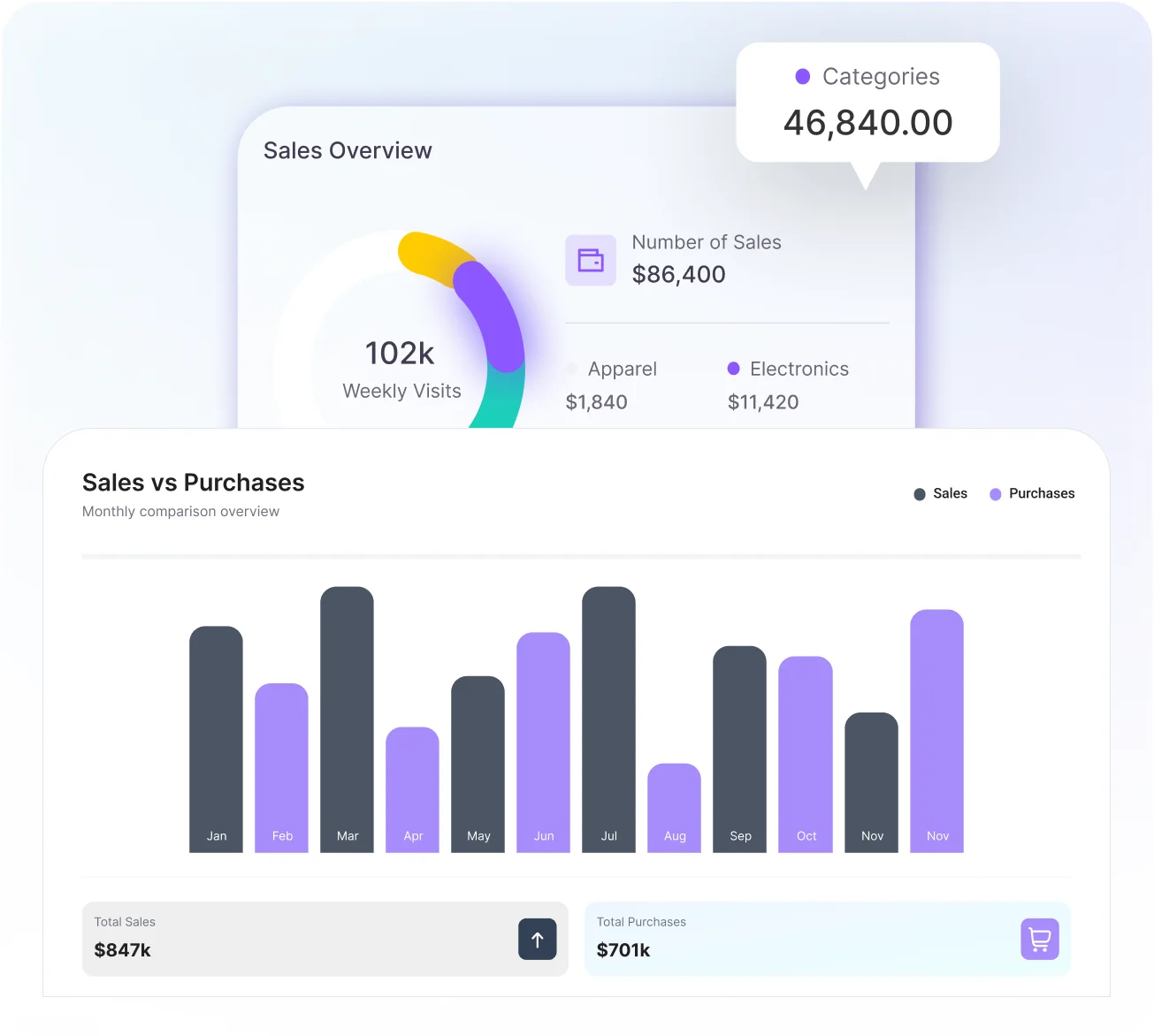
Task: Select the Sales vs Purchases heading
Action: click(193, 483)
